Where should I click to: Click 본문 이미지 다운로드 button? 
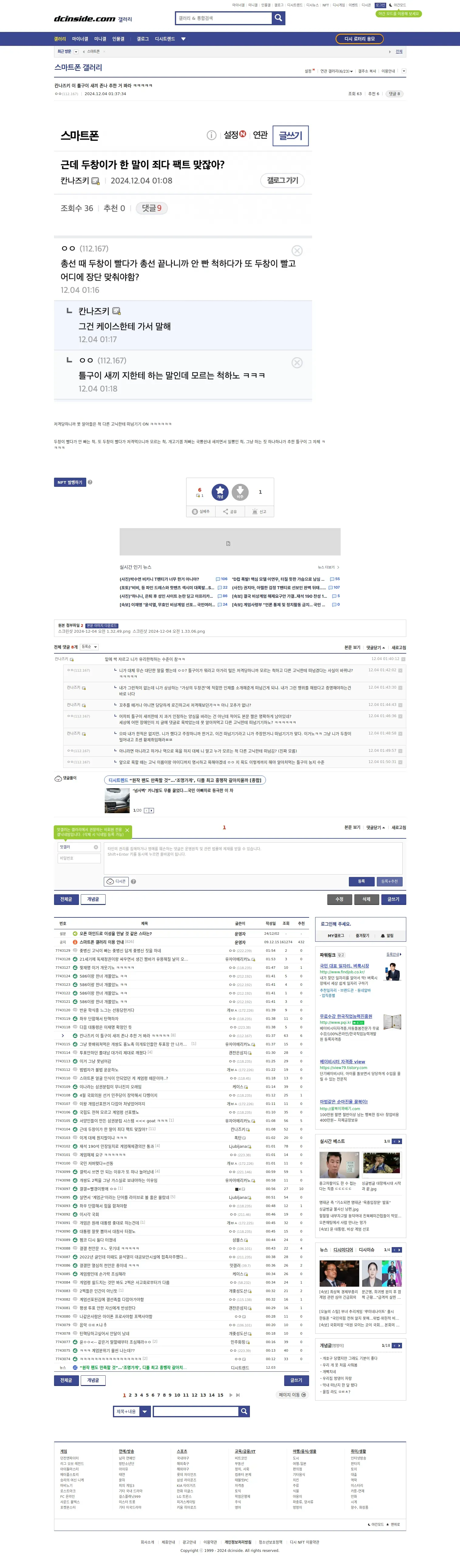[x=102, y=626]
